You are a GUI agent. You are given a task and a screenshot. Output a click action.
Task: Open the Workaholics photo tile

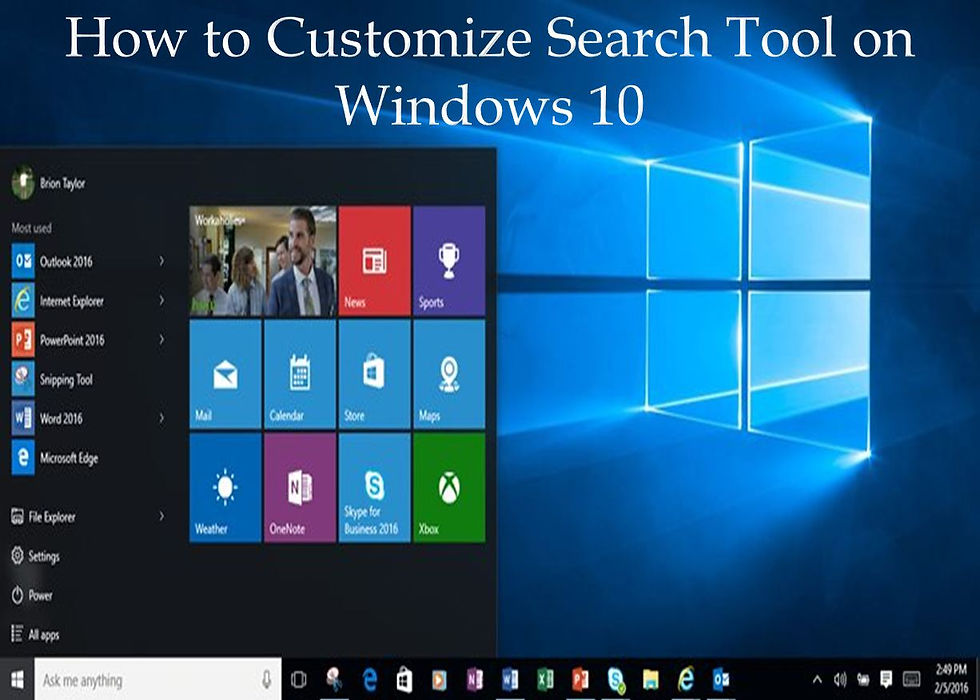[263, 261]
